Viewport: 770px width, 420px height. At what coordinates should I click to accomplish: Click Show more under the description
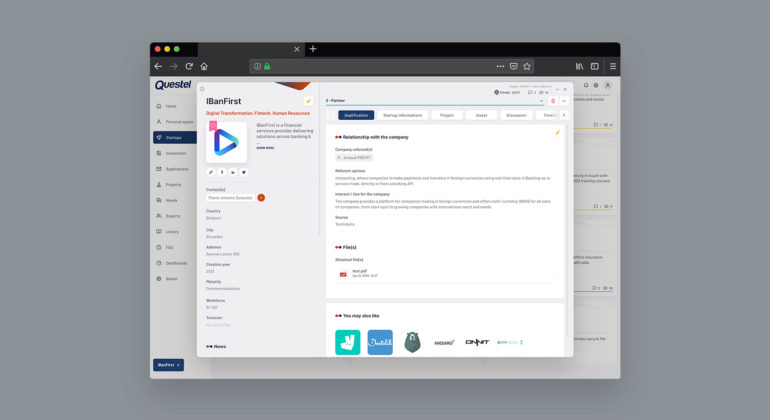pyautogui.click(x=265, y=148)
